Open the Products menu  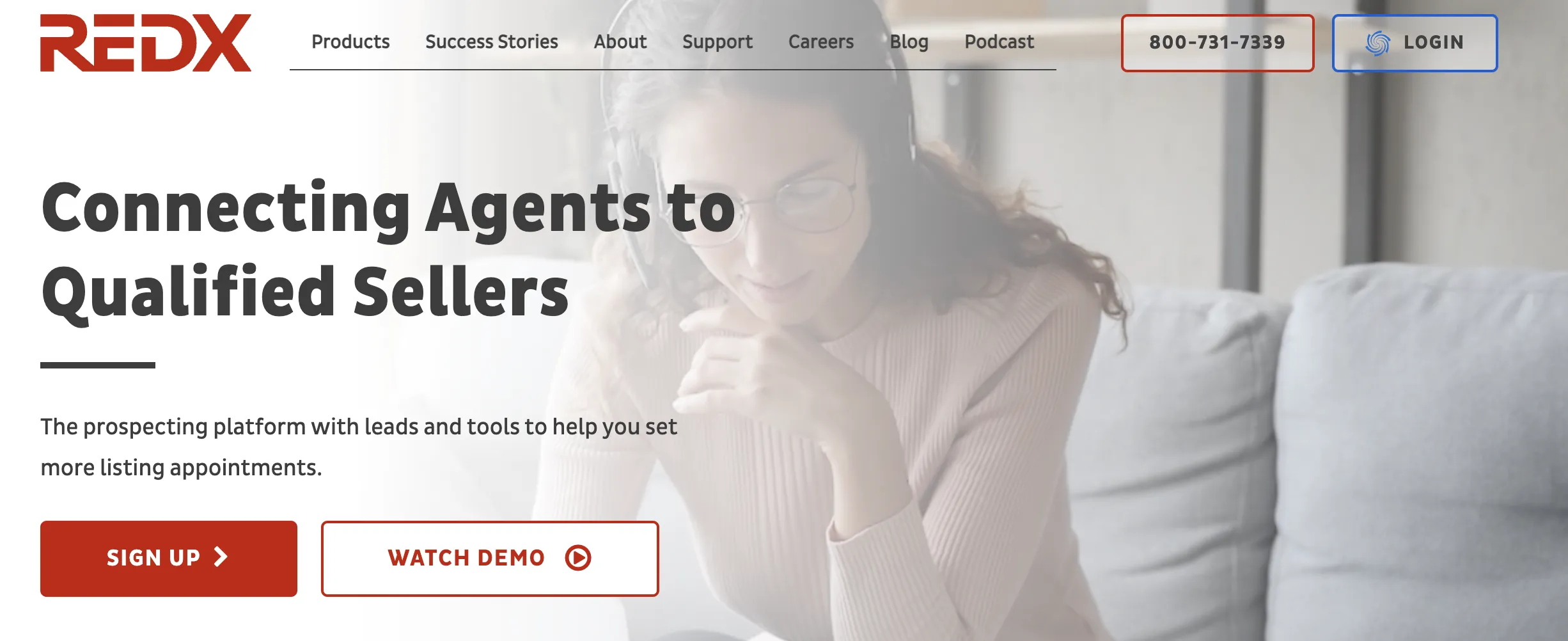(x=350, y=42)
